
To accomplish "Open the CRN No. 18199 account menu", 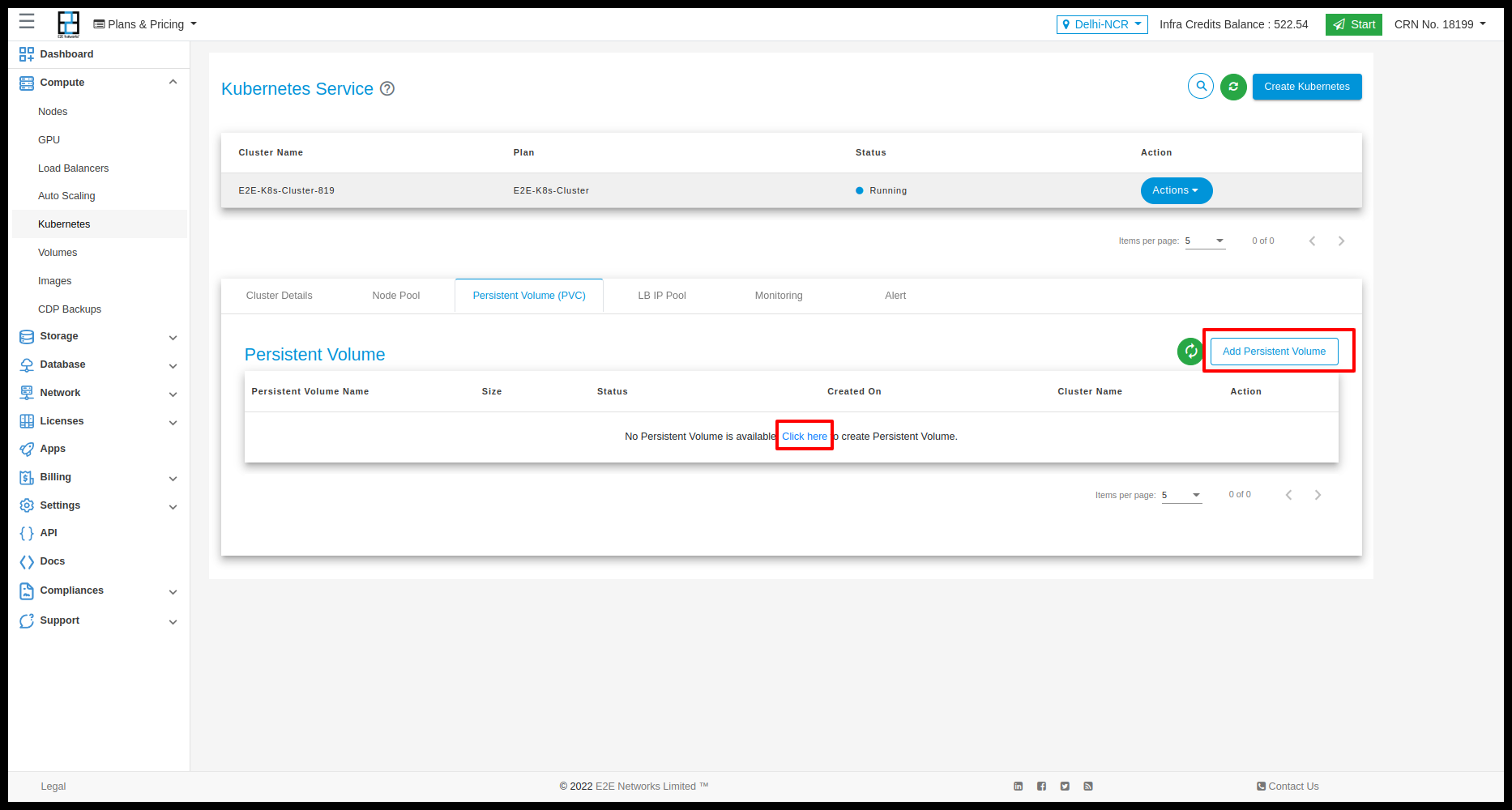I will 1440,24.
